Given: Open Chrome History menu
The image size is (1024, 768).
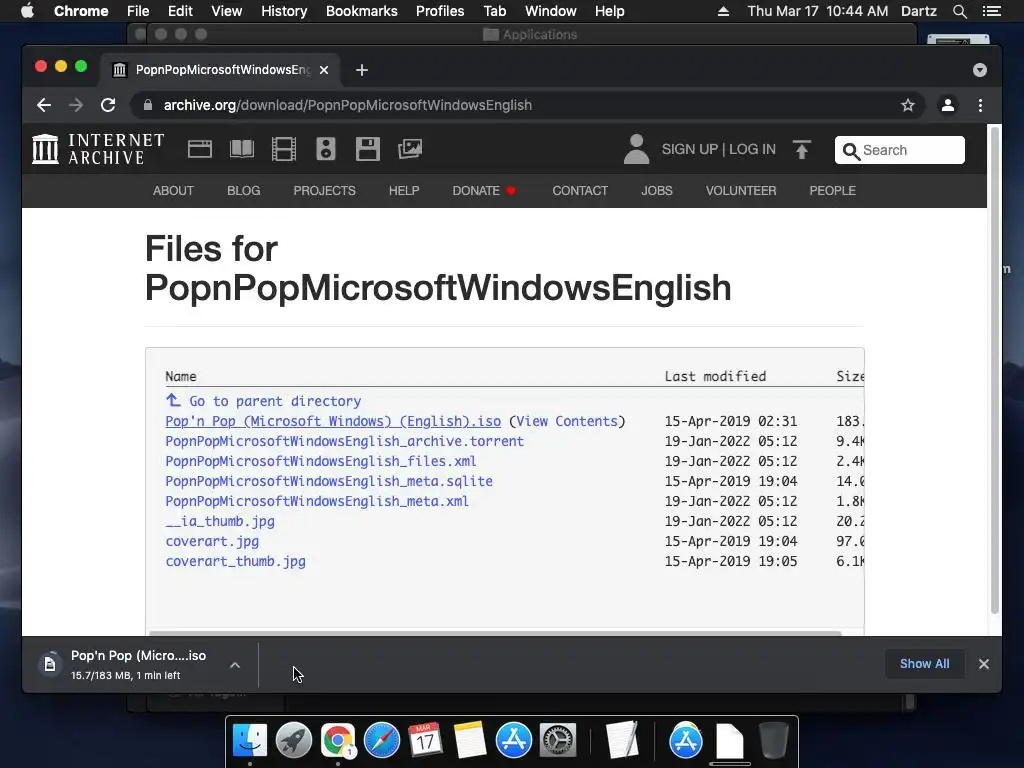Looking at the screenshot, I should tap(283, 11).
